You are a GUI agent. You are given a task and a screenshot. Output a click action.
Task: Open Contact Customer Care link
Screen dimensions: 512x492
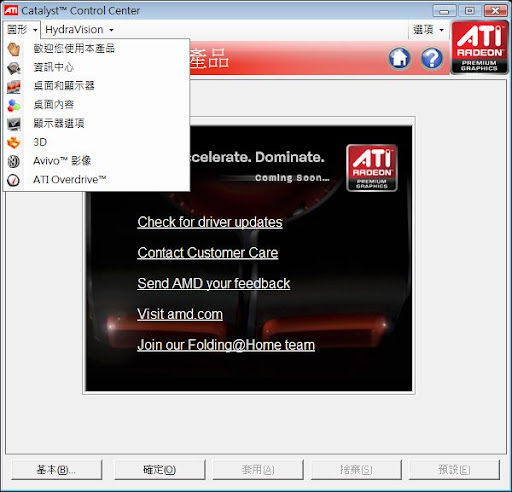(208, 253)
